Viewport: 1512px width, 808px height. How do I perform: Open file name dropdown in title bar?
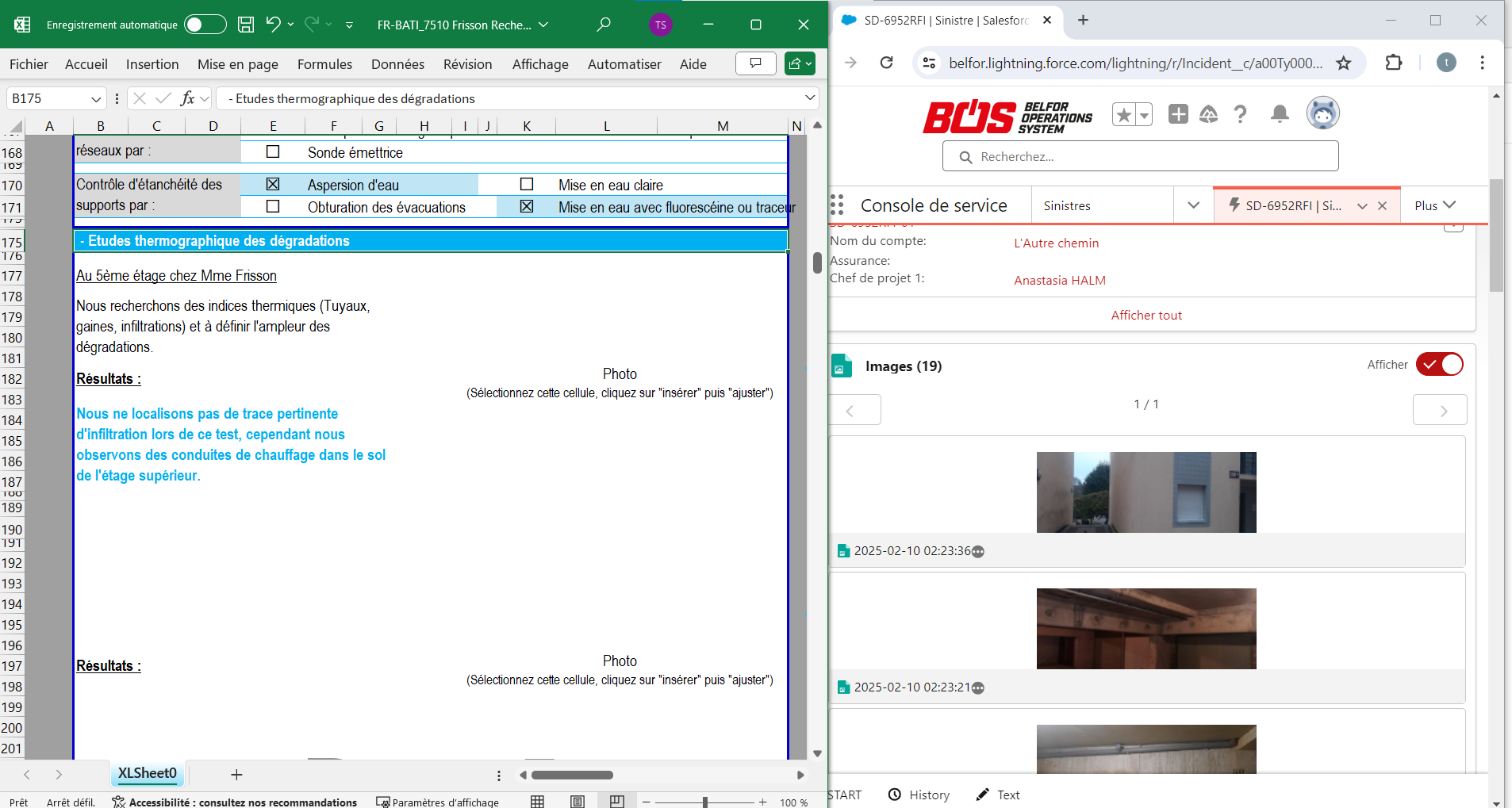(543, 25)
